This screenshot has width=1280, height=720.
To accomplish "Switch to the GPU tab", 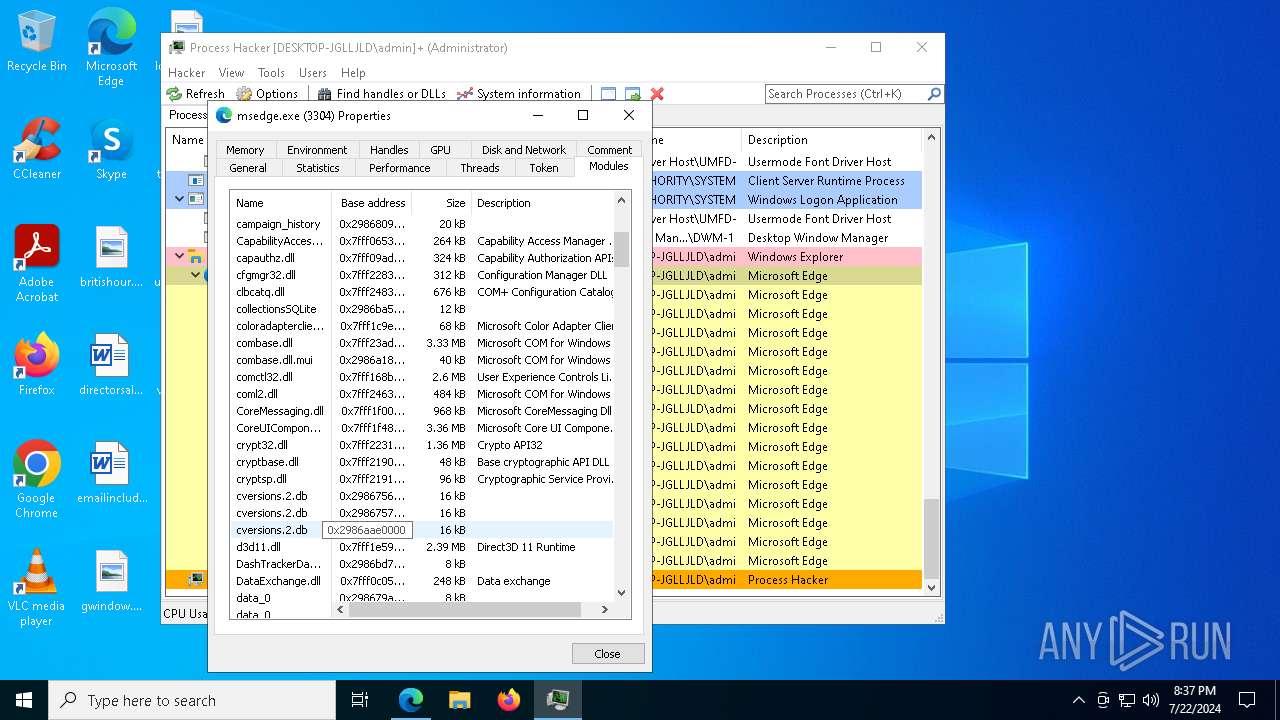I will pyautogui.click(x=440, y=150).
